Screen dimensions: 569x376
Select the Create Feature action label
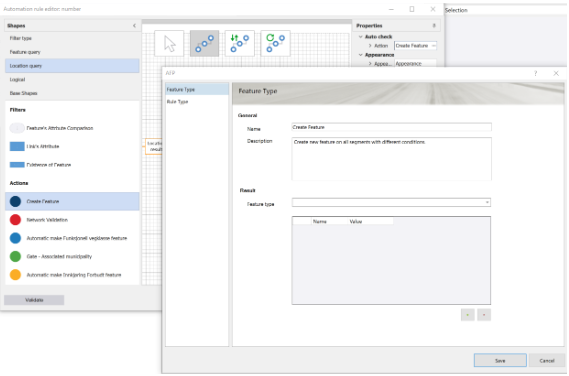(x=43, y=201)
